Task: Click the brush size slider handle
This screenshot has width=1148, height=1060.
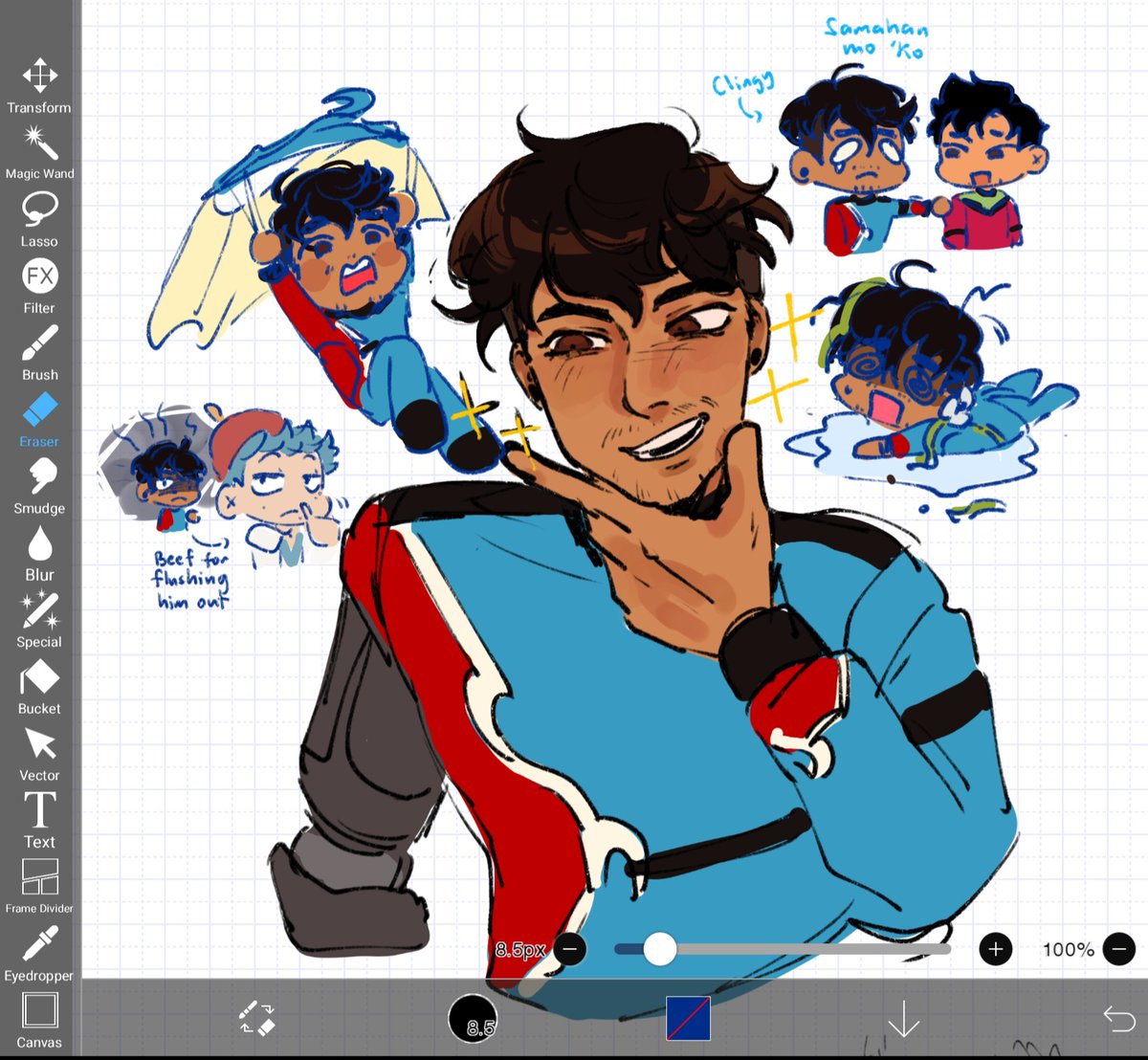Action: click(659, 949)
